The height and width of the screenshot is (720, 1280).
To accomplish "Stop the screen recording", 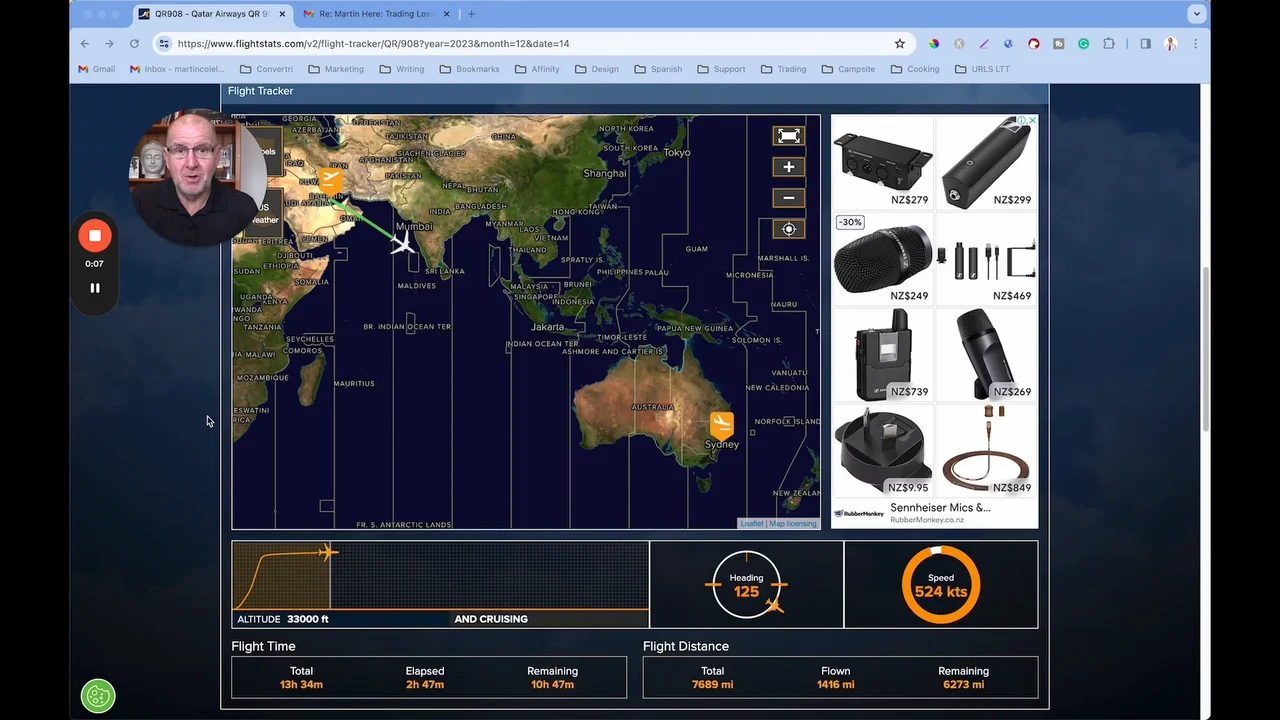I will coord(95,236).
